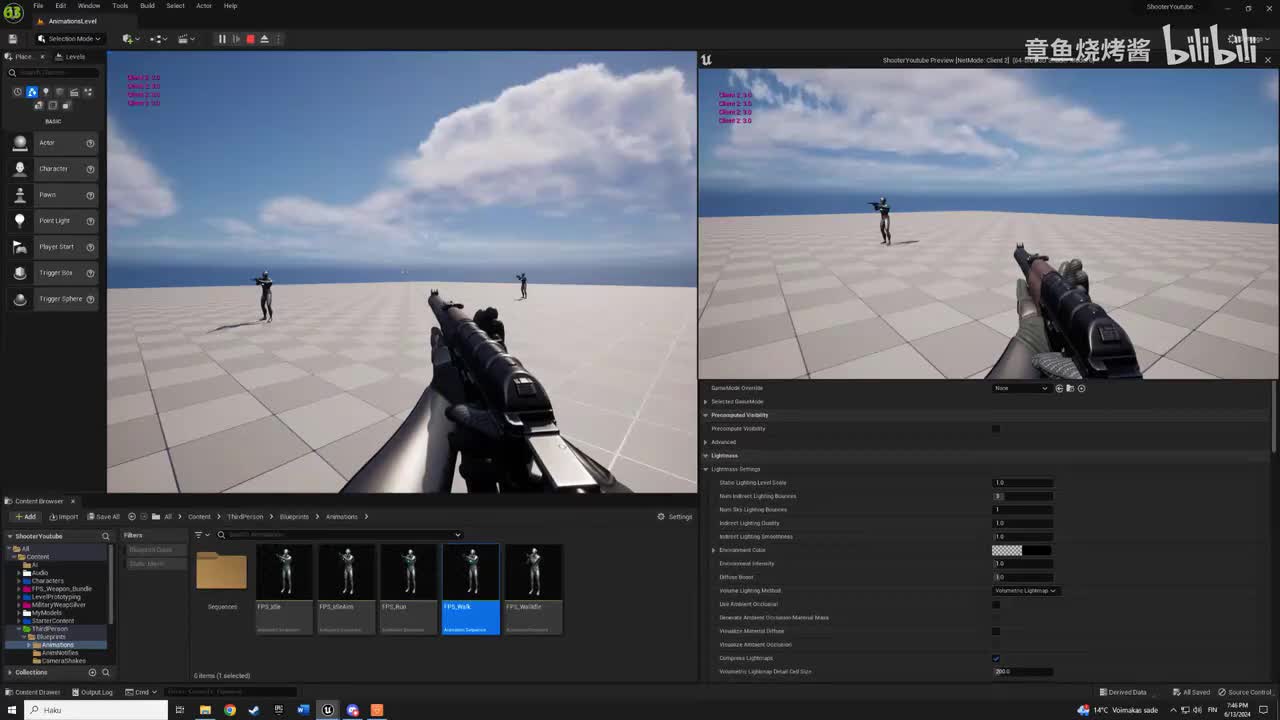Click the Content breadcrumb link
The width and height of the screenshot is (1280, 720).
click(x=199, y=517)
